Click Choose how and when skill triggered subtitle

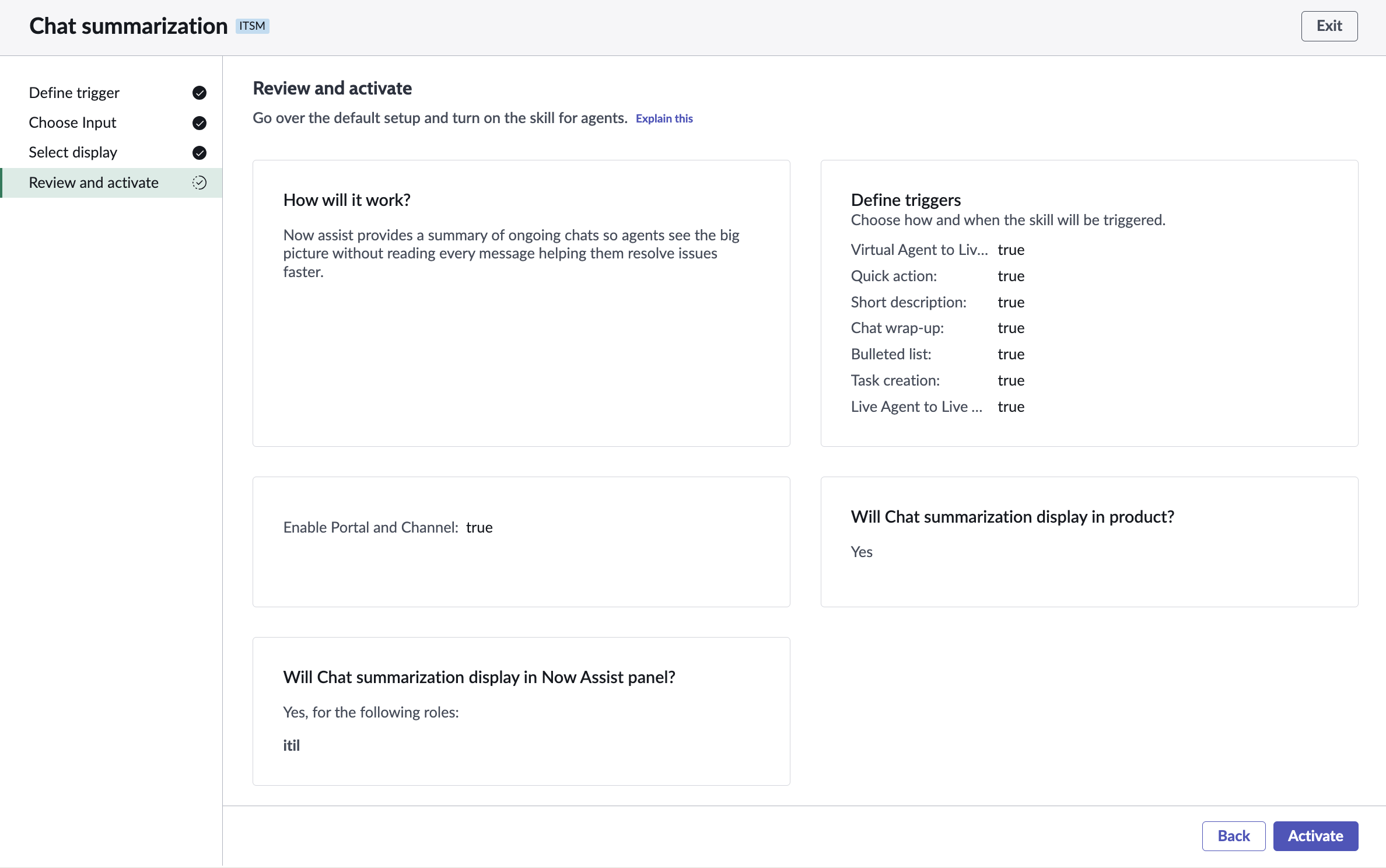coord(1008,220)
